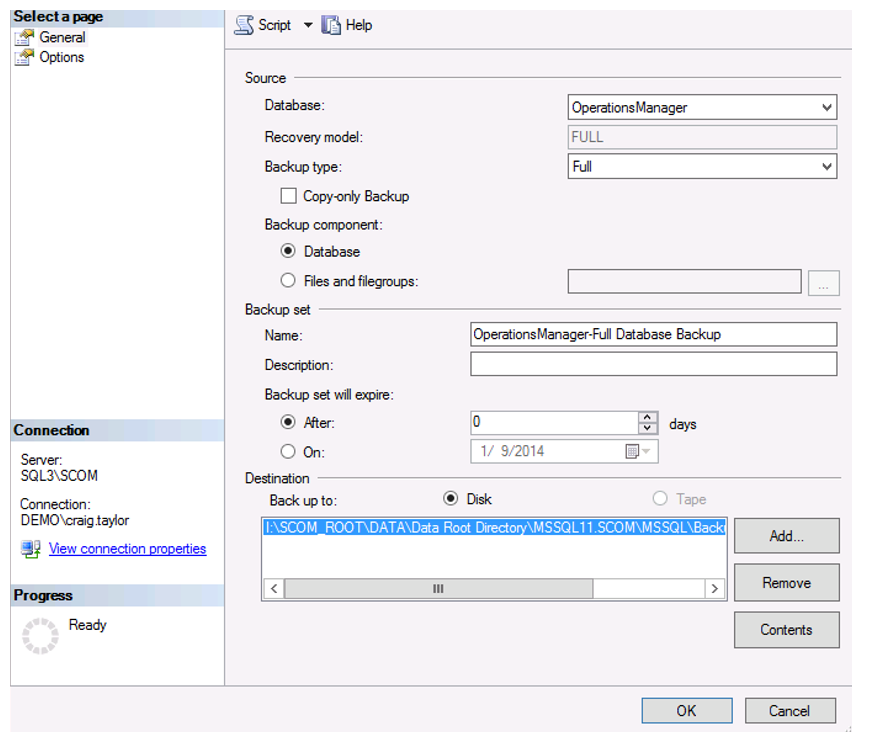
Task: Click the Script toolbar label
Action: pos(275,25)
